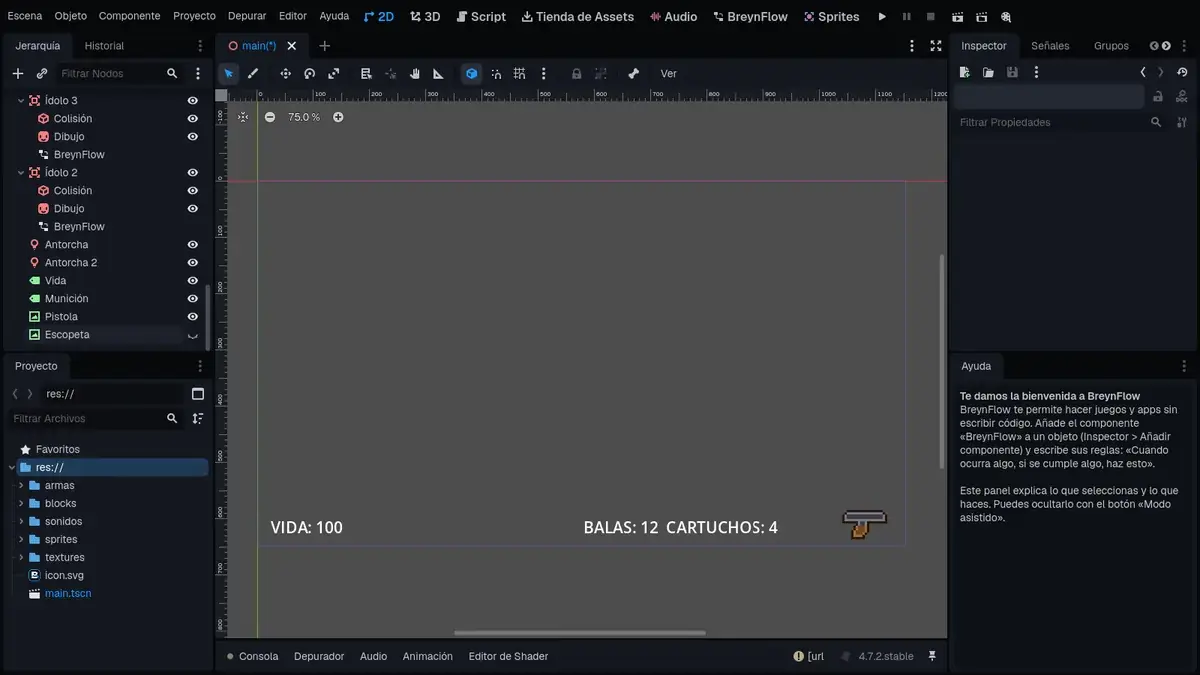1200x675 pixels.
Task: Select the Scale mode tool
Action: (334, 73)
